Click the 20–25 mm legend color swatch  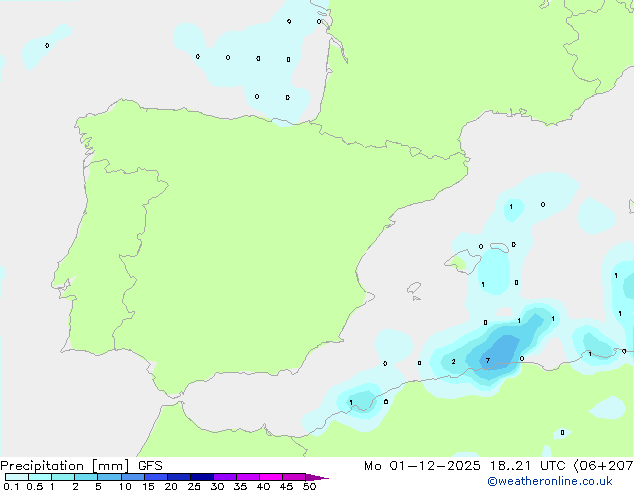click(x=179, y=477)
